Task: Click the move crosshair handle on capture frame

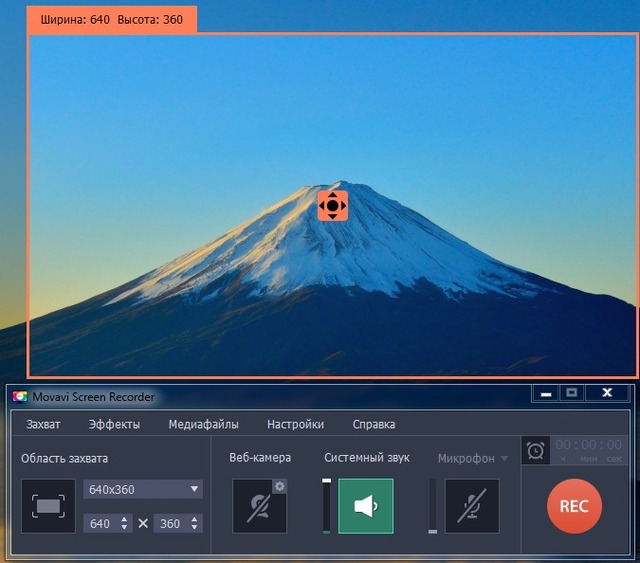Action: coord(333,205)
